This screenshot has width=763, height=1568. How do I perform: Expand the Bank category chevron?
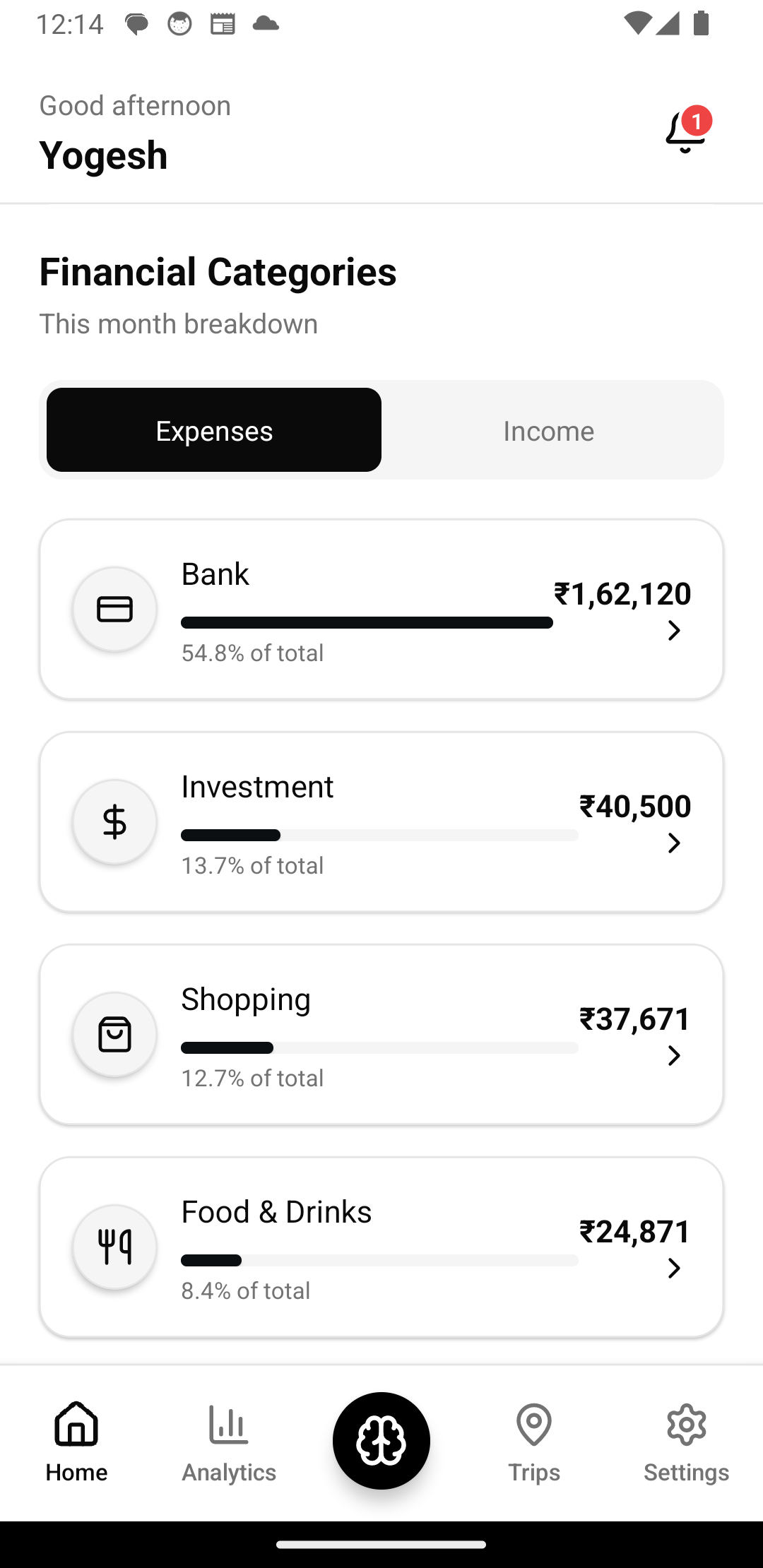(x=674, y=630)
